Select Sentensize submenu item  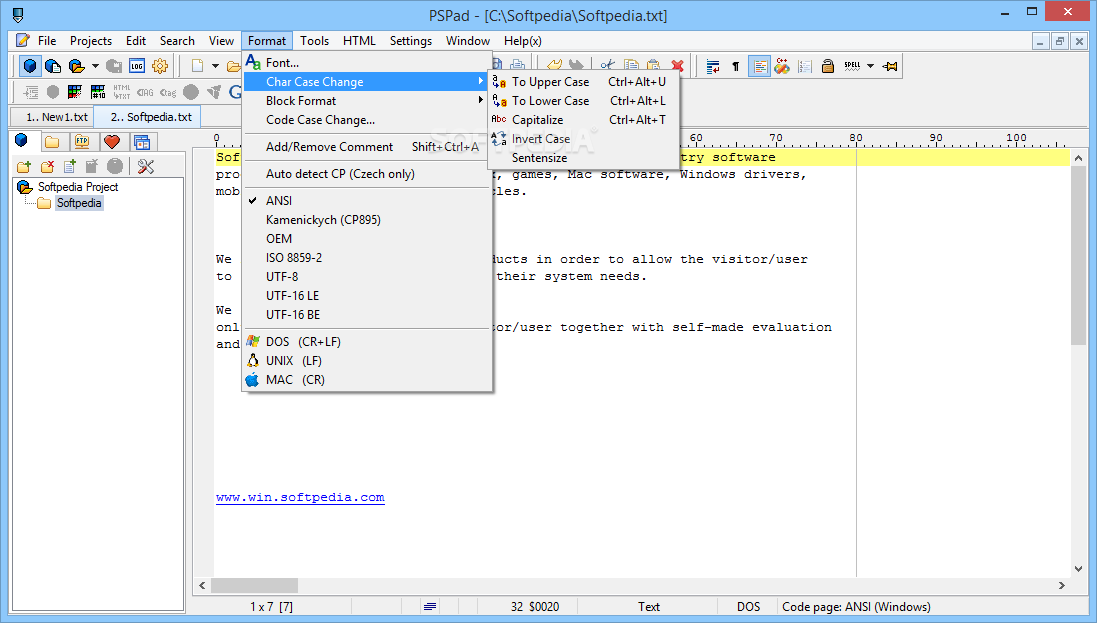[x=583, y=158]
